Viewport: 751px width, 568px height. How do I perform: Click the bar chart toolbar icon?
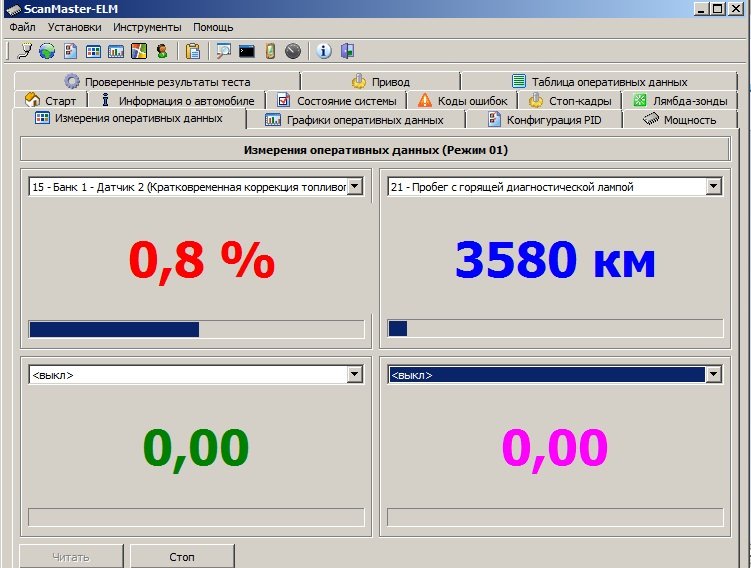tap(116, 51)
